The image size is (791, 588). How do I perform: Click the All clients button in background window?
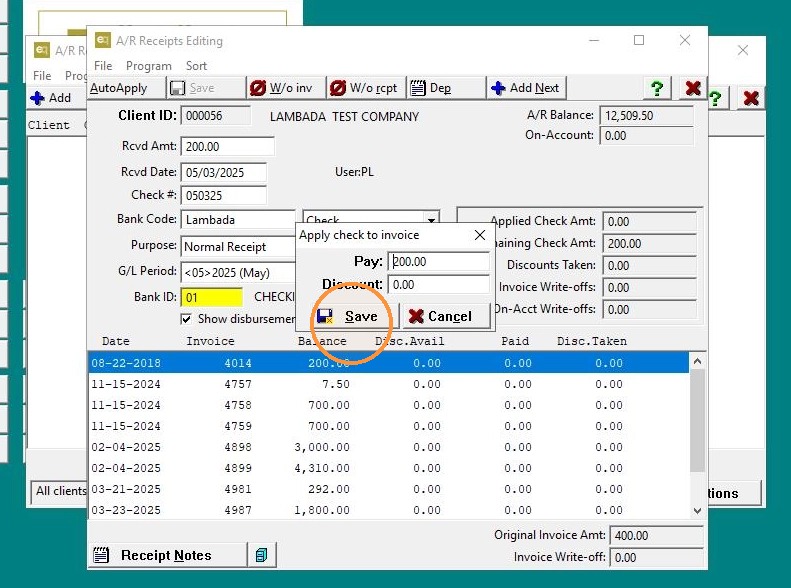59,491
